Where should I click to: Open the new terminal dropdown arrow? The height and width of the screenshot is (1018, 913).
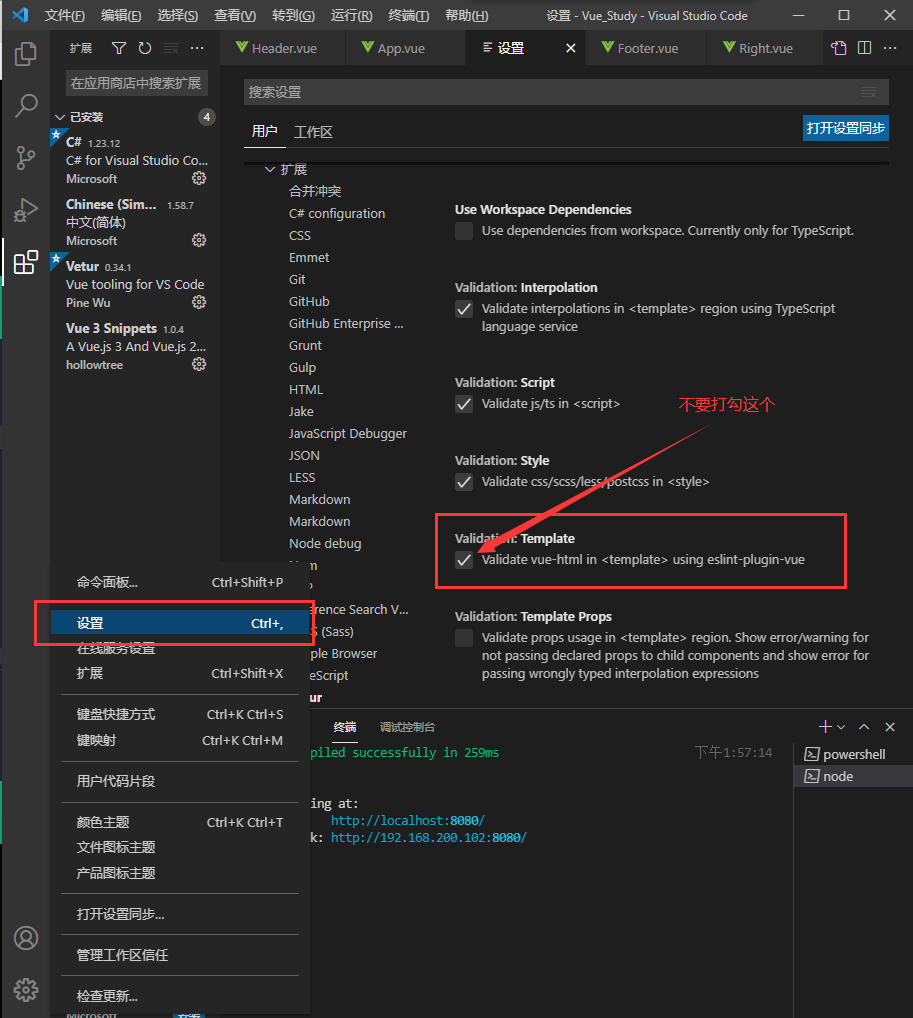click(841, 727)
